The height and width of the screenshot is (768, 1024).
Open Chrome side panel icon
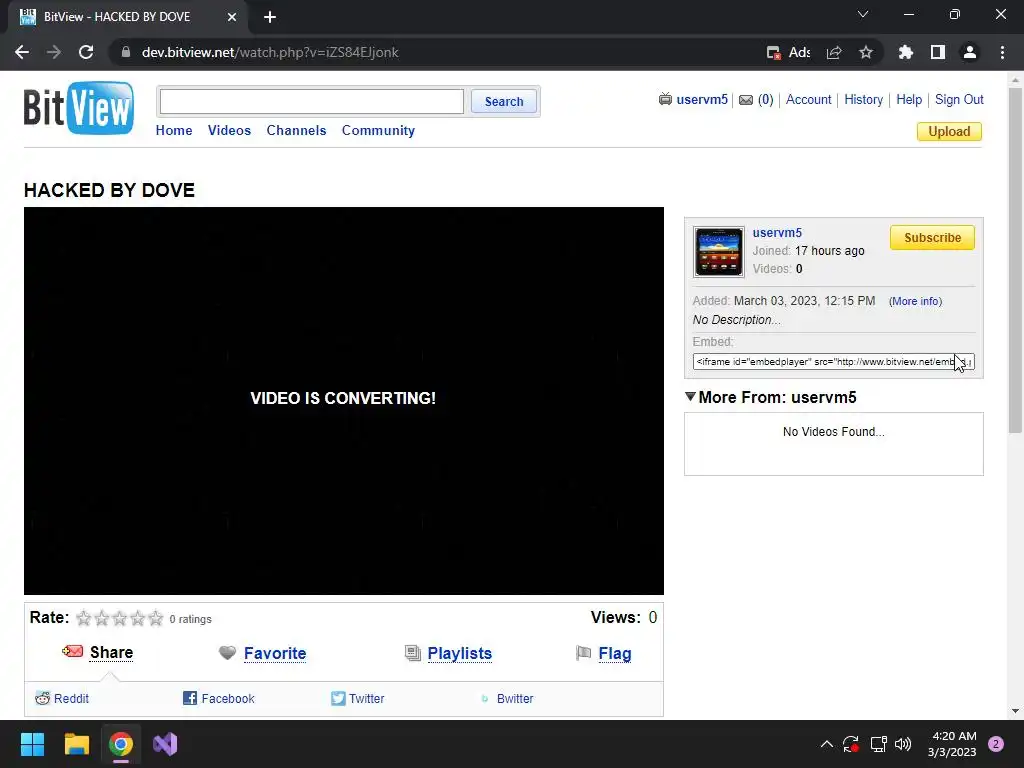[938, 52]
